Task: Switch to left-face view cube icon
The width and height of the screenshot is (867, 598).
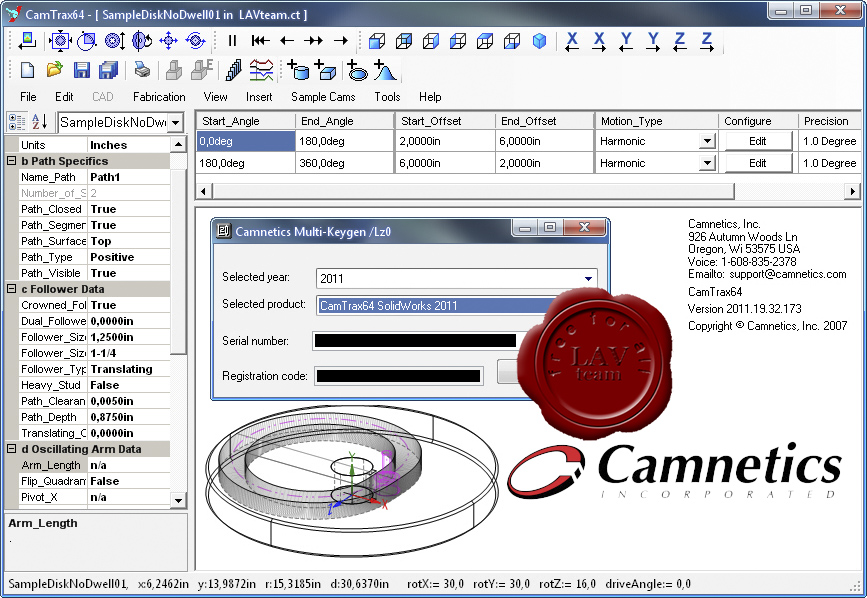Action: pos(458,41)
